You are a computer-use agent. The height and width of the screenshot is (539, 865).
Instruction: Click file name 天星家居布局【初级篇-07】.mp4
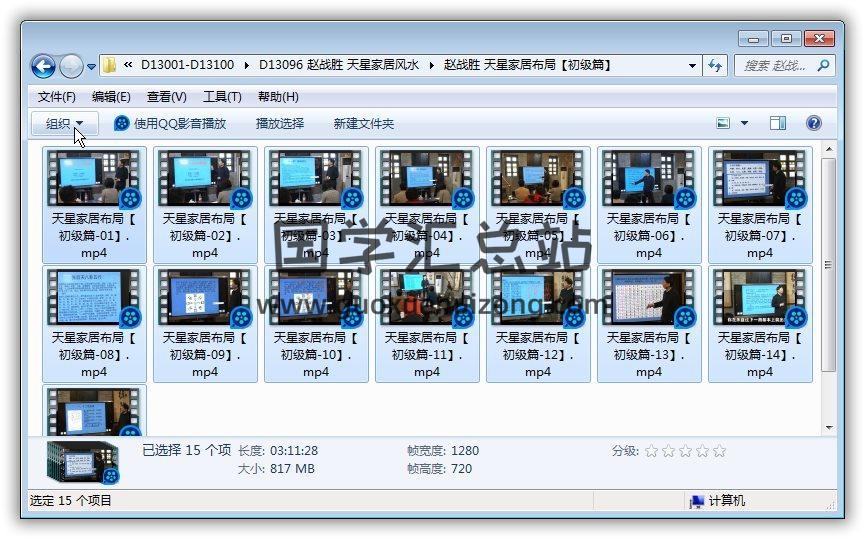point(760,236)
